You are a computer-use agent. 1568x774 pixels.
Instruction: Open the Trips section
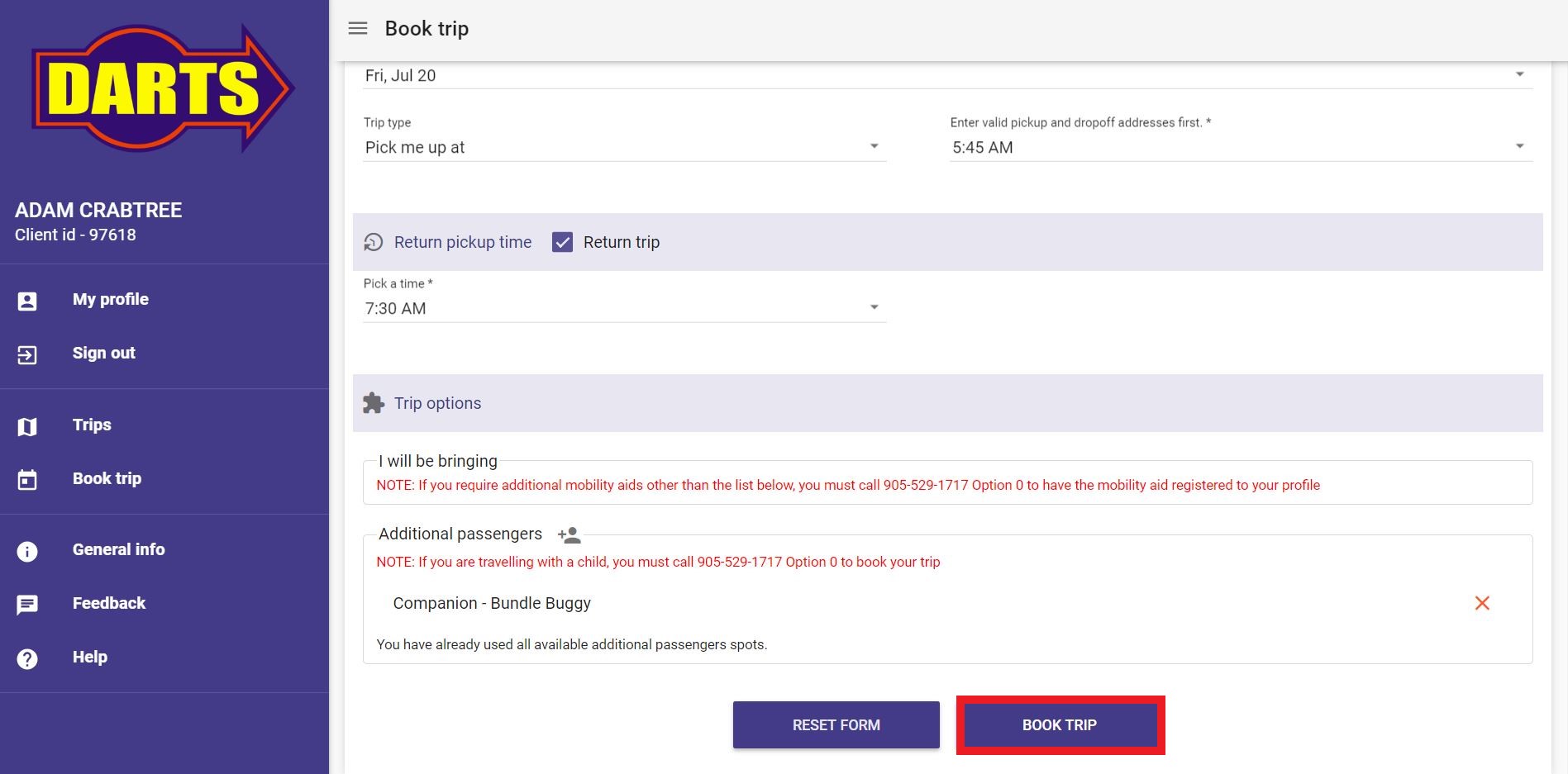coord(92,425)
